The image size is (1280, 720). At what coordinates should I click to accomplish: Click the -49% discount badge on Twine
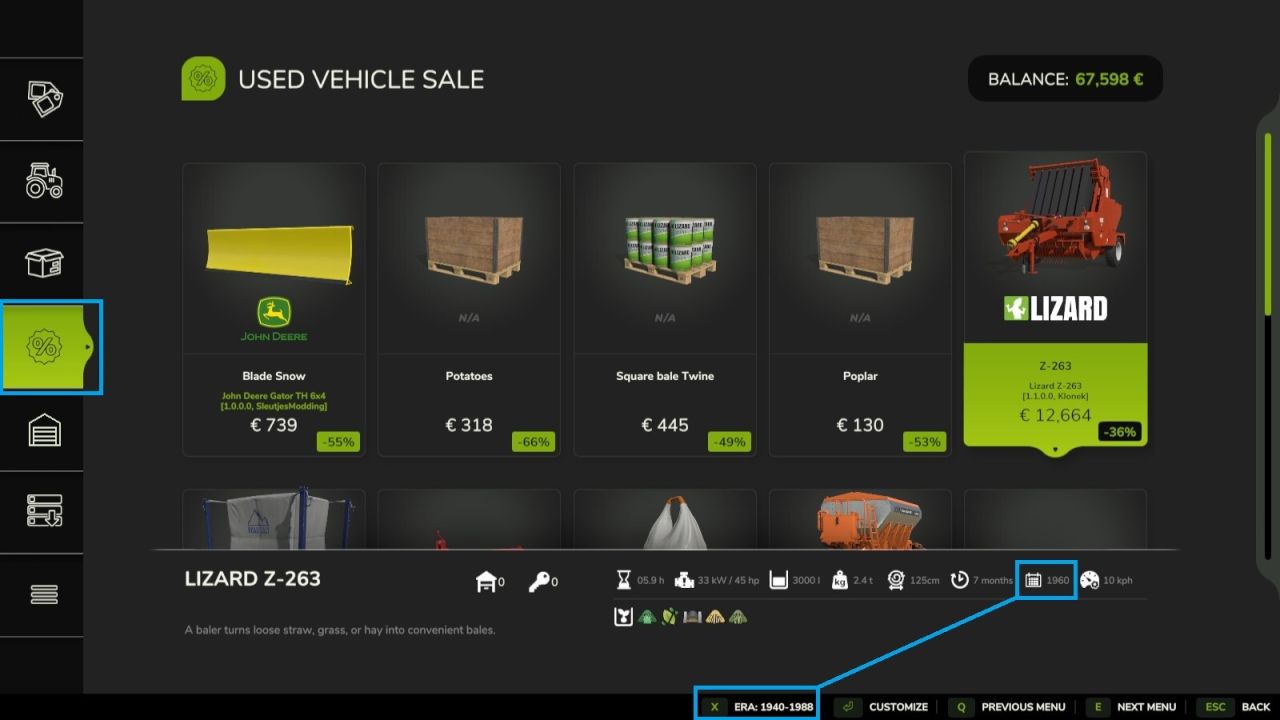tap(729, 442)
